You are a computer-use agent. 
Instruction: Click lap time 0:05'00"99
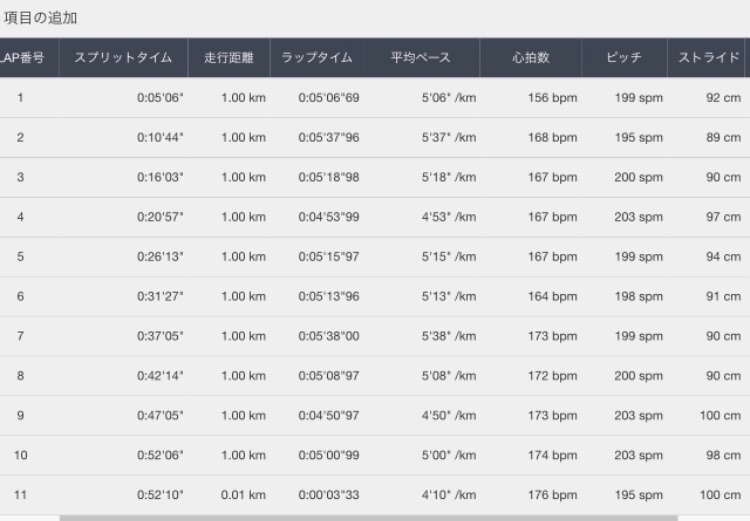pos(329,455)
